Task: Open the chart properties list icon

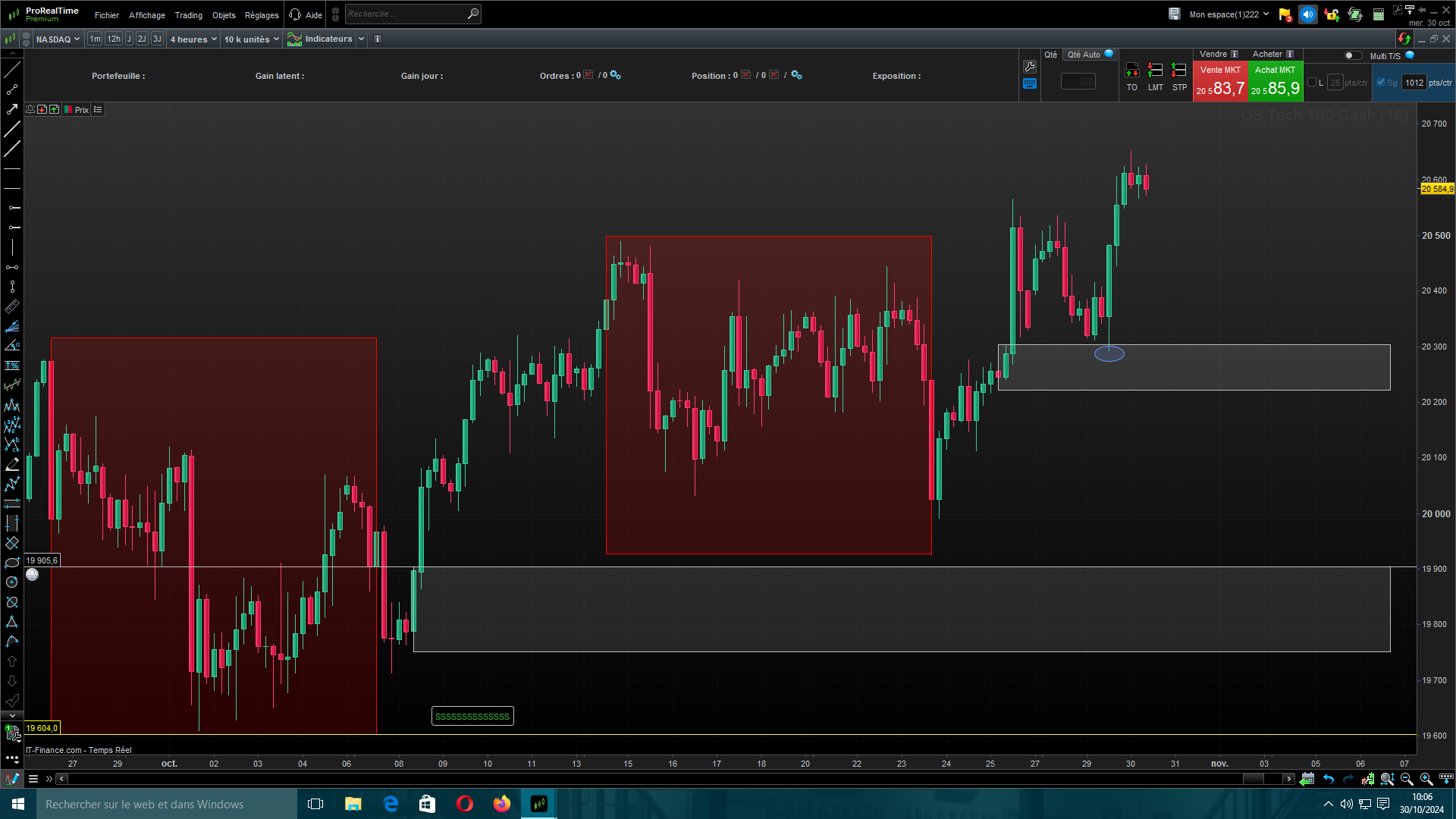Action: coord(98,110)
